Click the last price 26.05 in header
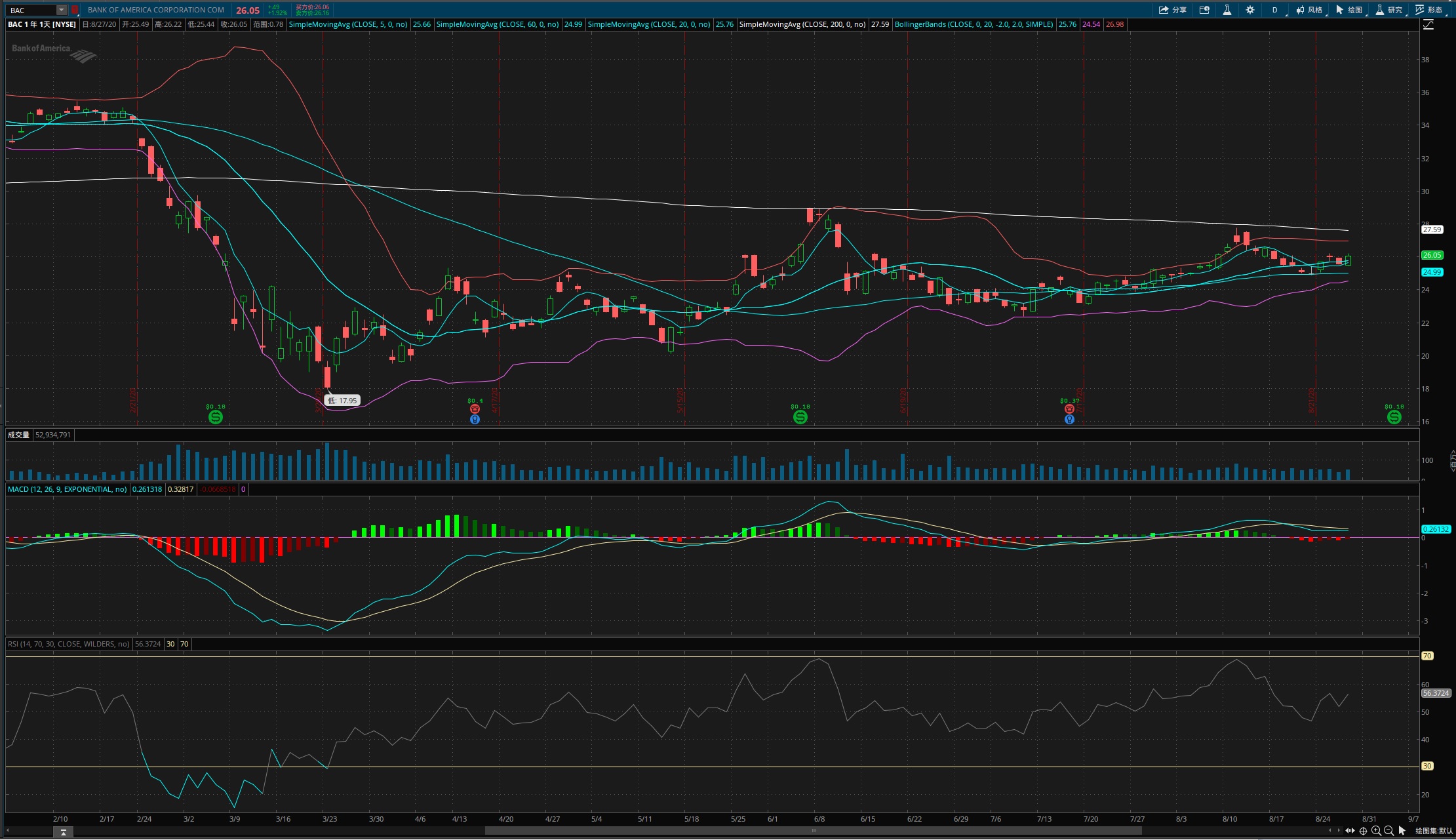The height and width of the screenshot is (840, 1456). [x=248, y=10]
